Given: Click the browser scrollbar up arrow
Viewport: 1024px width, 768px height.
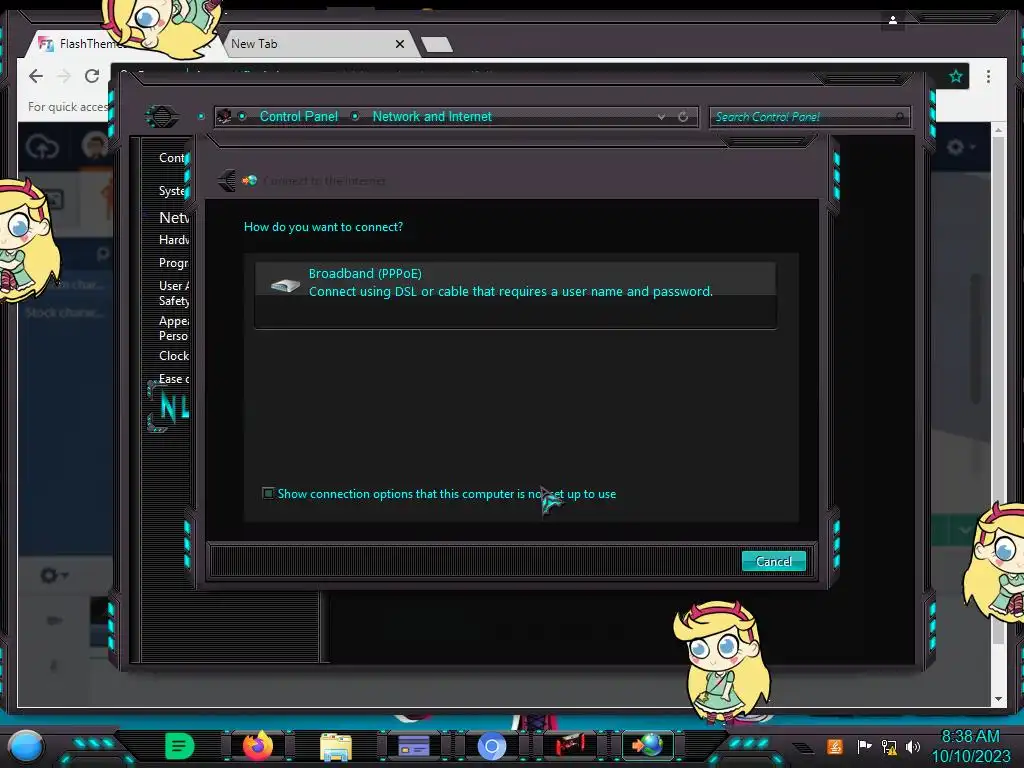Looking at the screenshot, I should pyautogui.click(x=998, y=130).
